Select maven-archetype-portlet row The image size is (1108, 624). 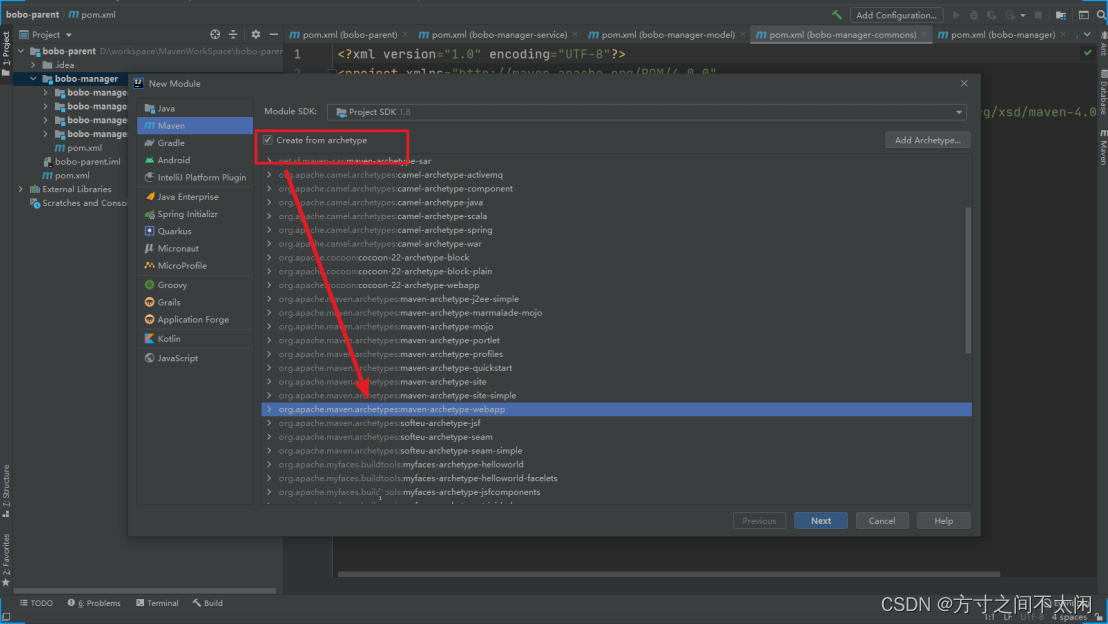tap(616, 341)
